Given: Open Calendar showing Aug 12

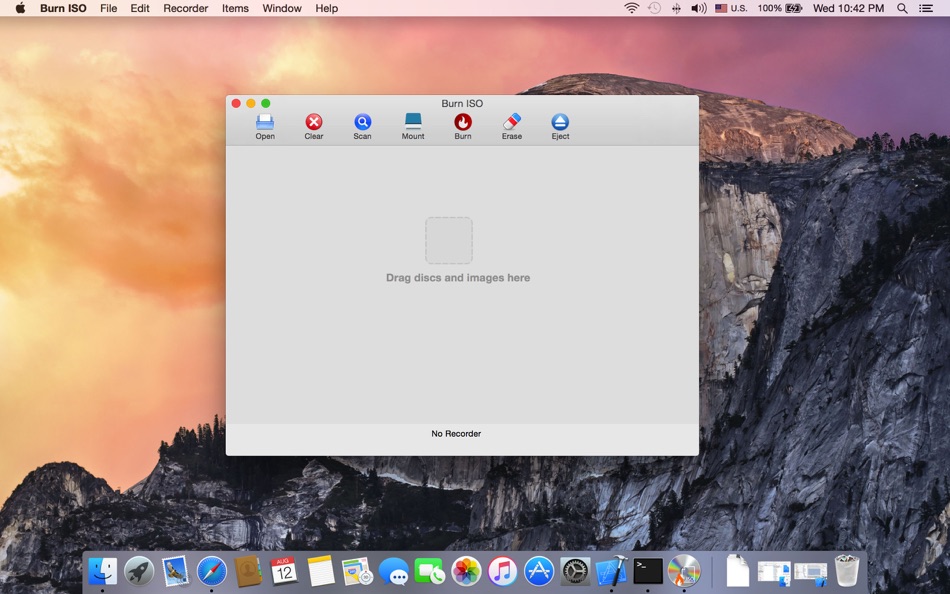Looking at the screenshot, I should (x=284, y=571).
